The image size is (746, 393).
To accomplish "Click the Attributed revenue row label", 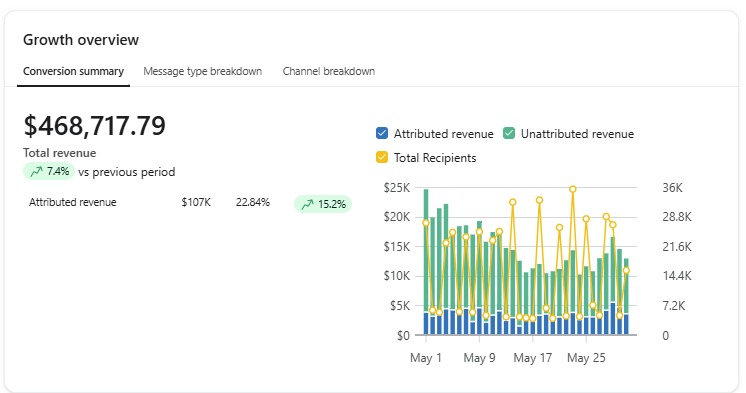I will click(x=73, y=202).
